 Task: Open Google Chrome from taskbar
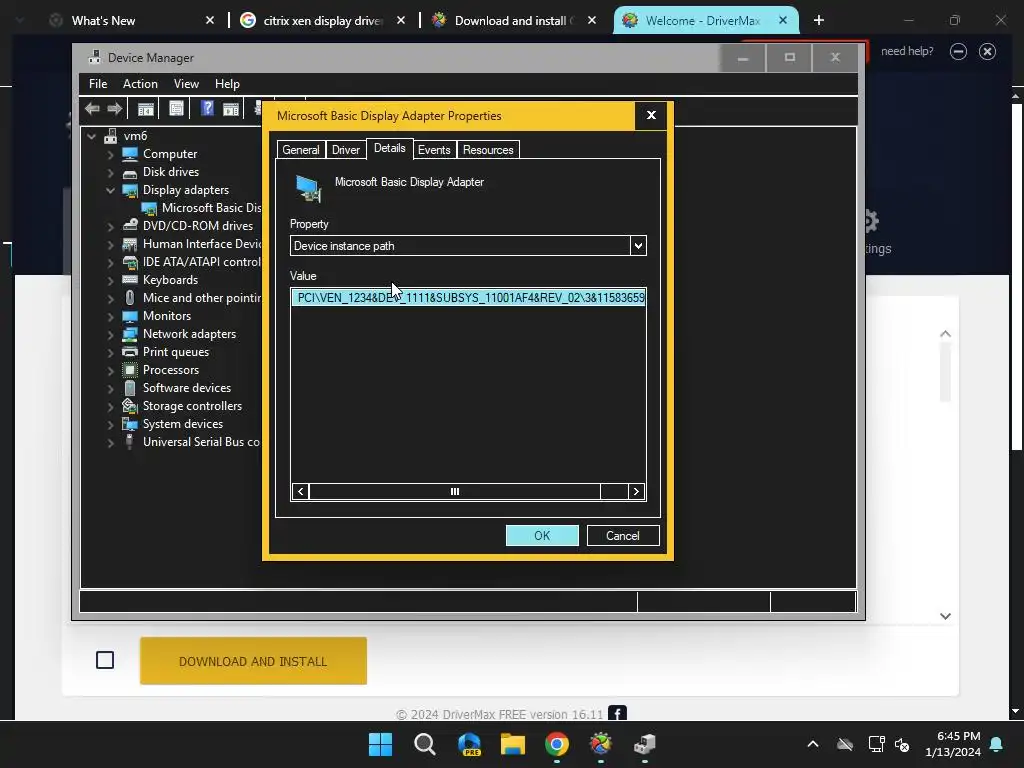pos(557,744)
